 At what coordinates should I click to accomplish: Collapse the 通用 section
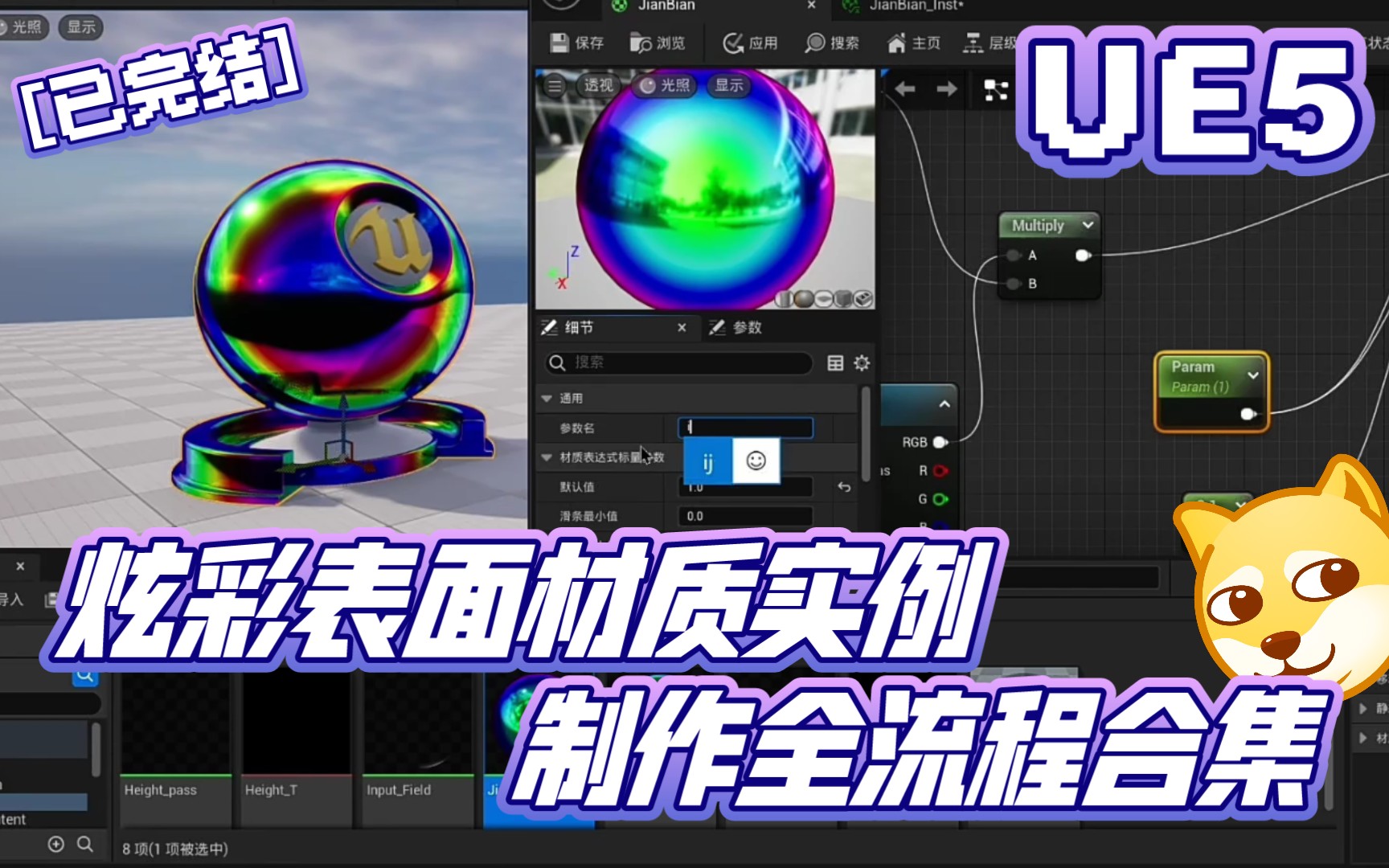[x=547, y=399]
